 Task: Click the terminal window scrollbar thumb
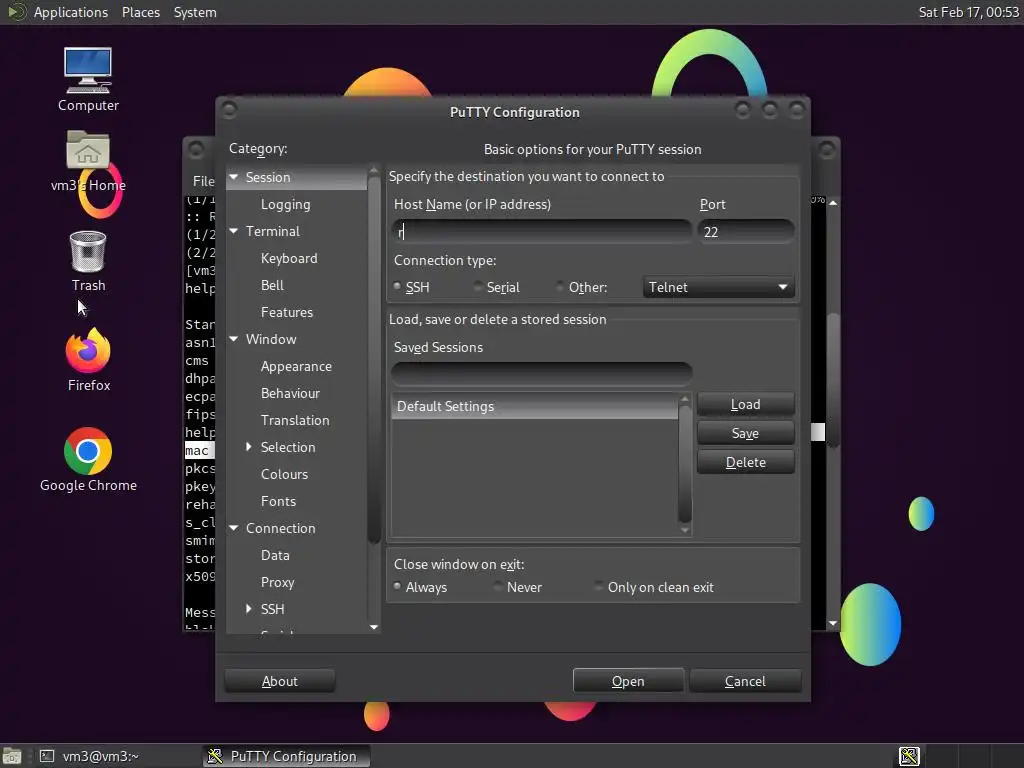(x=833, y=380)
